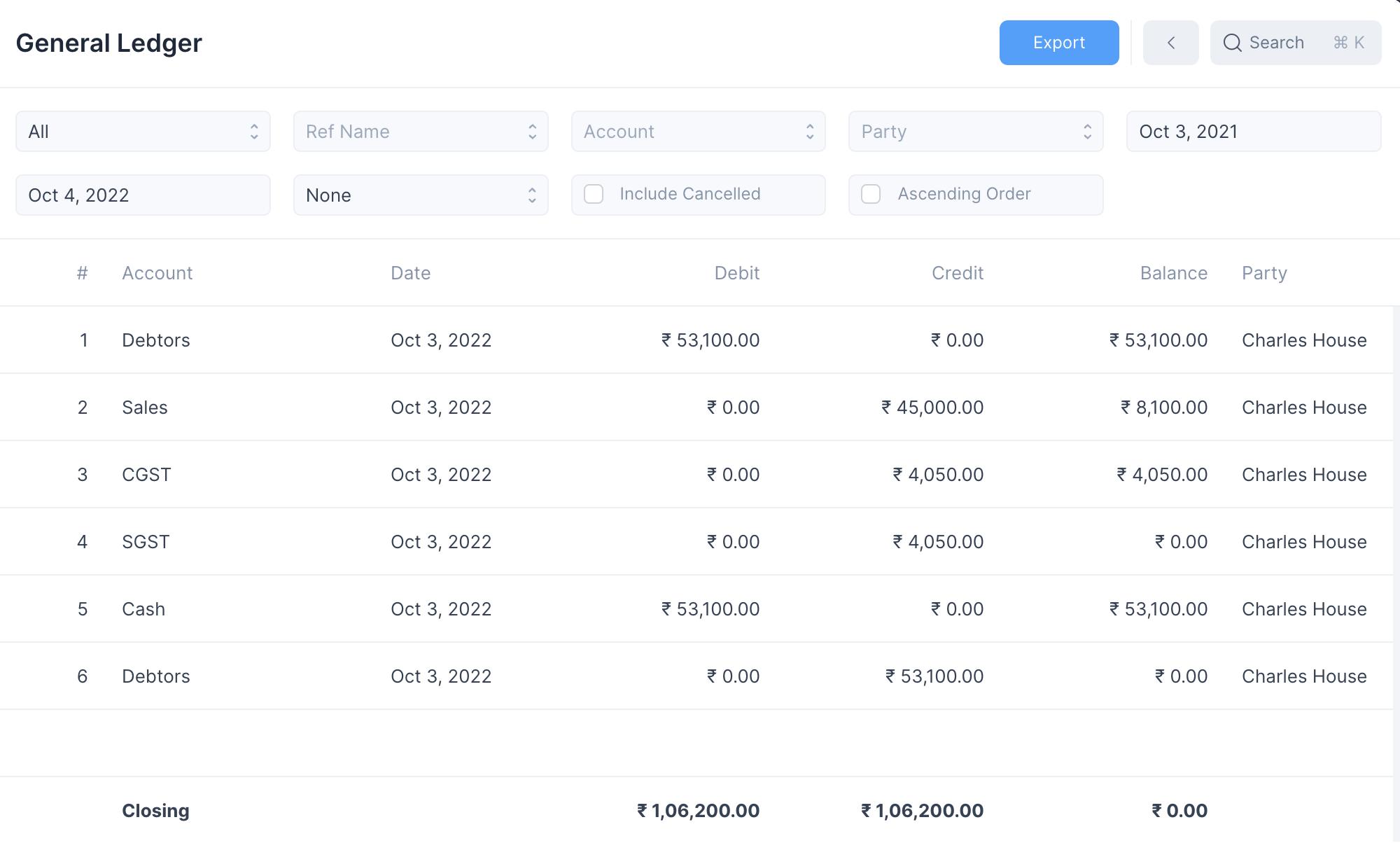Click the Cash account row
The width and height of the screenshot is (1400, 843).
pyautogui.click(x=143, y=609)
